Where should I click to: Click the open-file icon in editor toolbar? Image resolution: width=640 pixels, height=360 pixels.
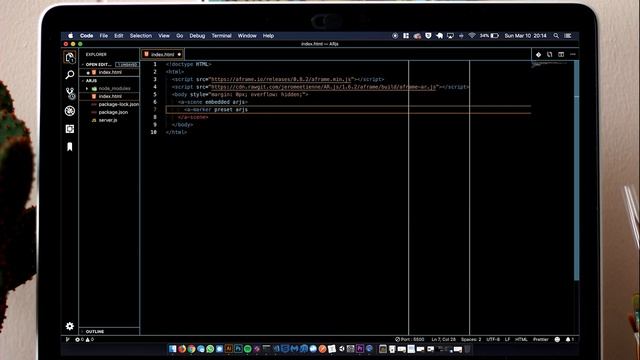coord(550,54)
